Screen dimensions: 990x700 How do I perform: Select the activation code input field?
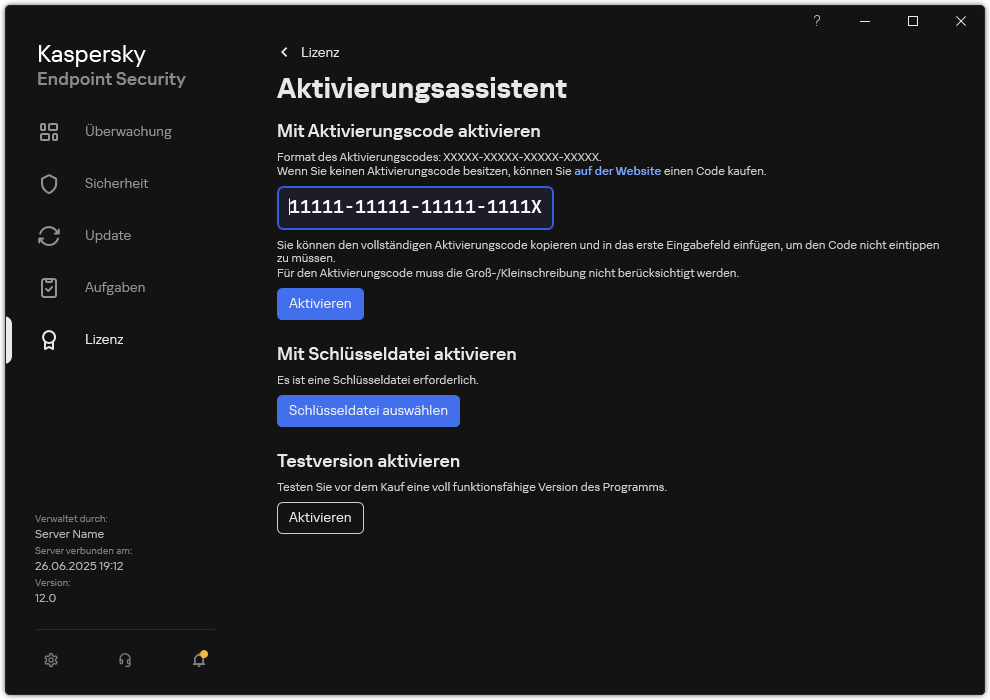pos(415,208)
